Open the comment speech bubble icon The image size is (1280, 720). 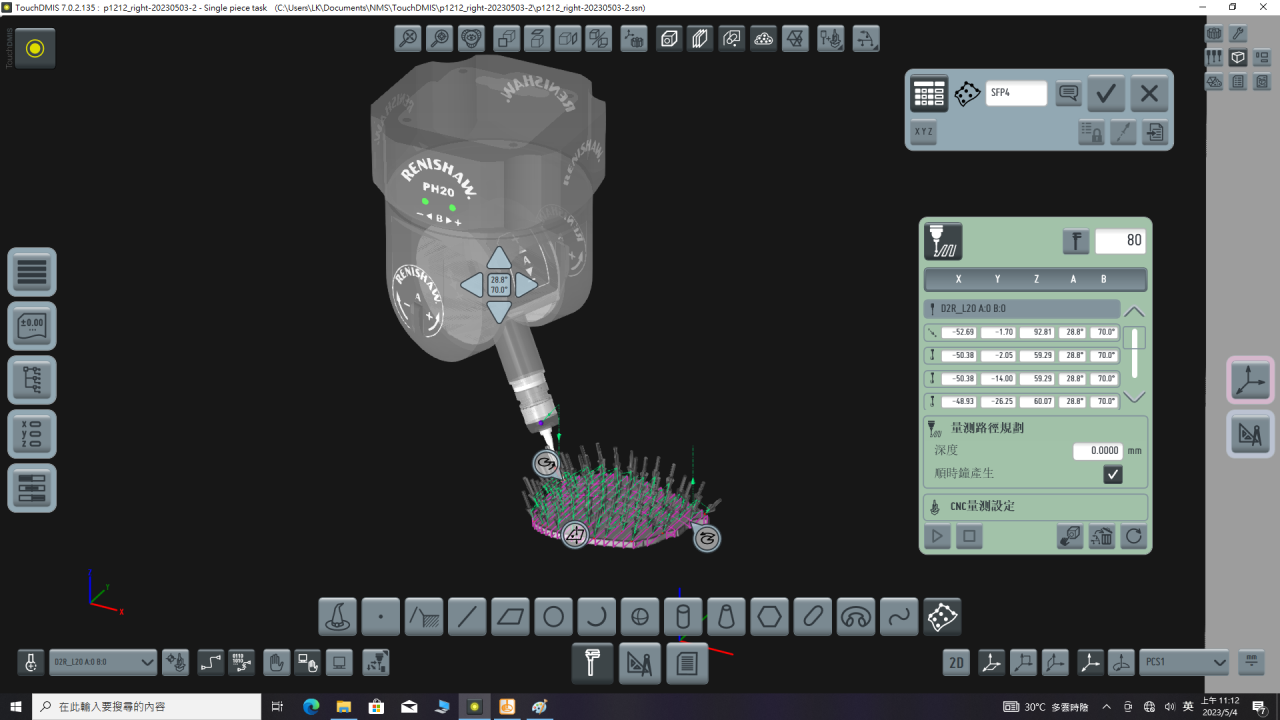pyautogui.click(x=1069, y=93)
